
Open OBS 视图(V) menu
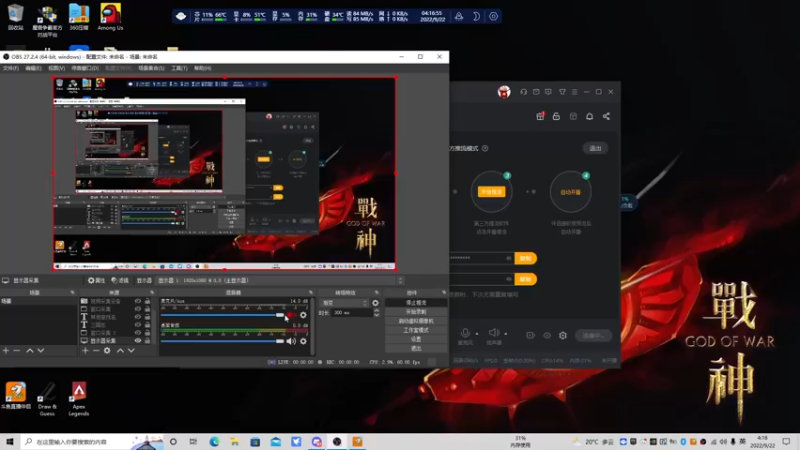click(x=56, y=68)
